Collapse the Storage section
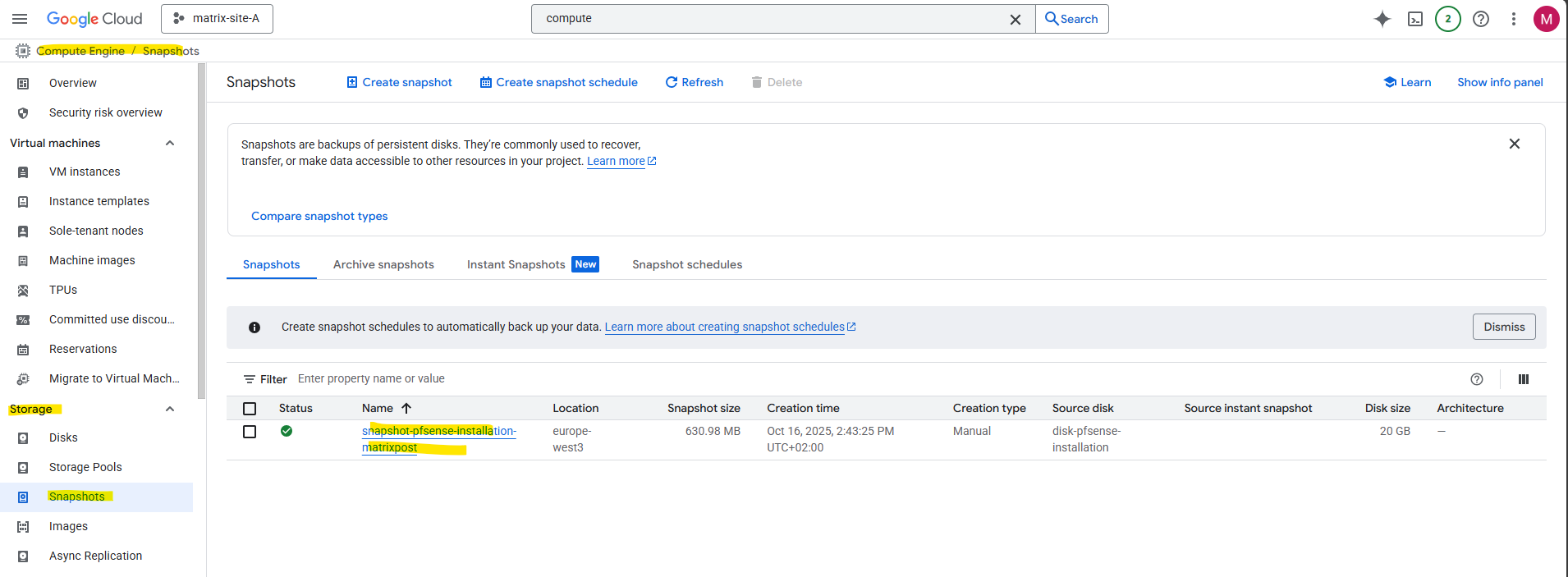The height and width of the screenshot is (577, 1568). pos(170,410)
